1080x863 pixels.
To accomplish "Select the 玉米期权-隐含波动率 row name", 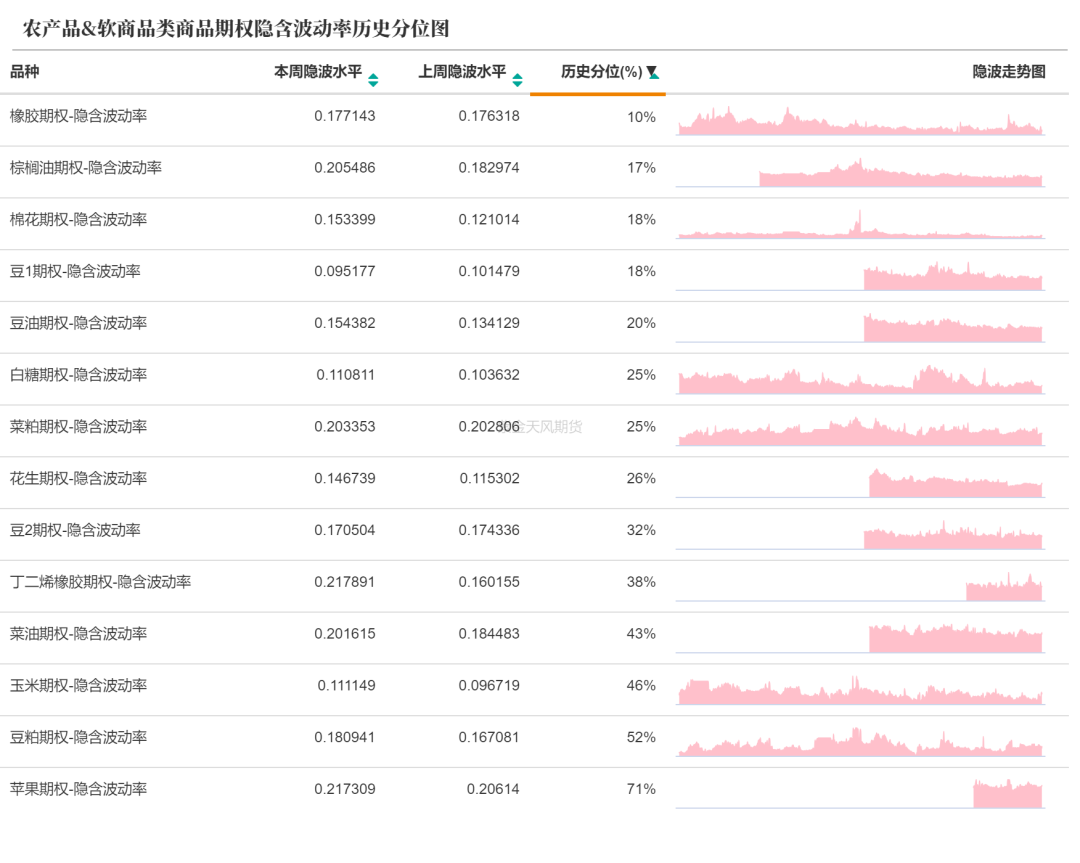I will click(79, 685).
